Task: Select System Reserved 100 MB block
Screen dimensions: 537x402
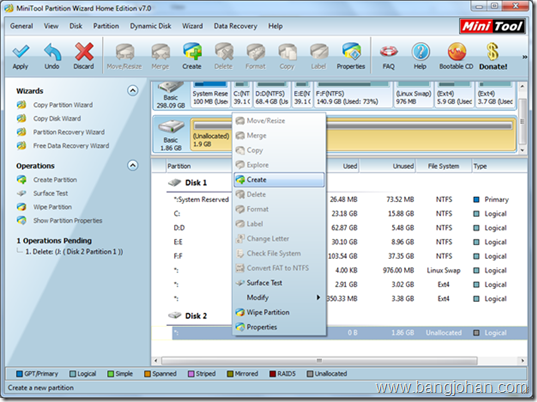Action: [x=210, y=94]
